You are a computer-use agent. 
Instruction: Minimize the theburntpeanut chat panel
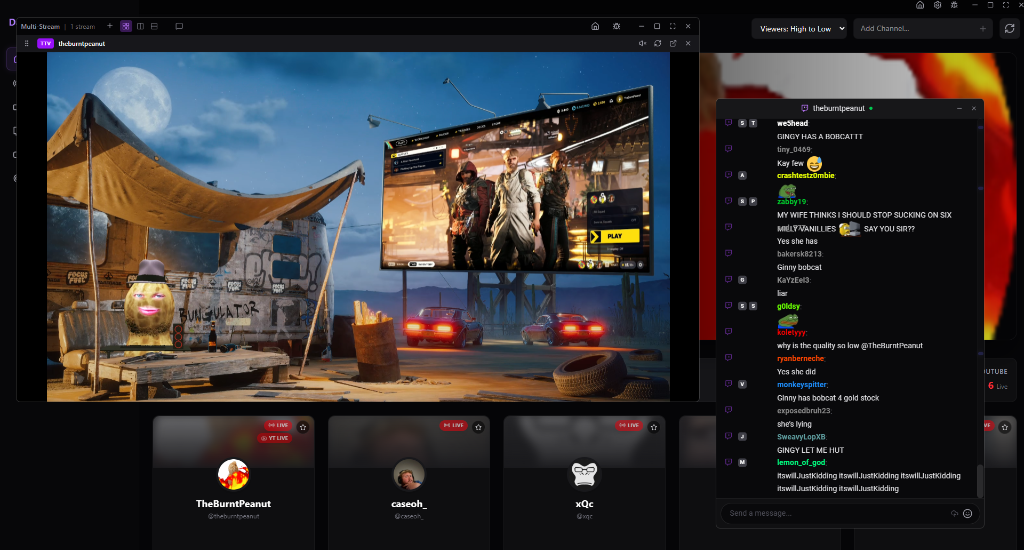click(959, 107)
